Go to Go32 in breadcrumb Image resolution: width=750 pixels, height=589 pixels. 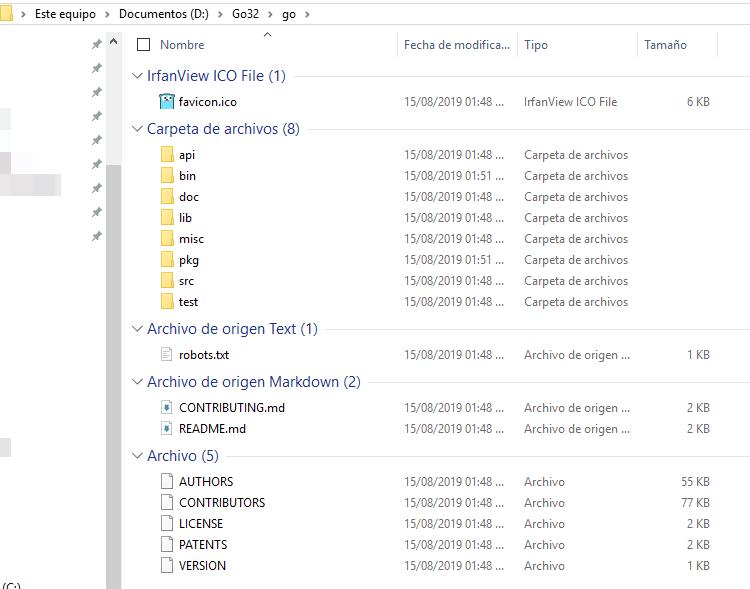tap(245, 14)
